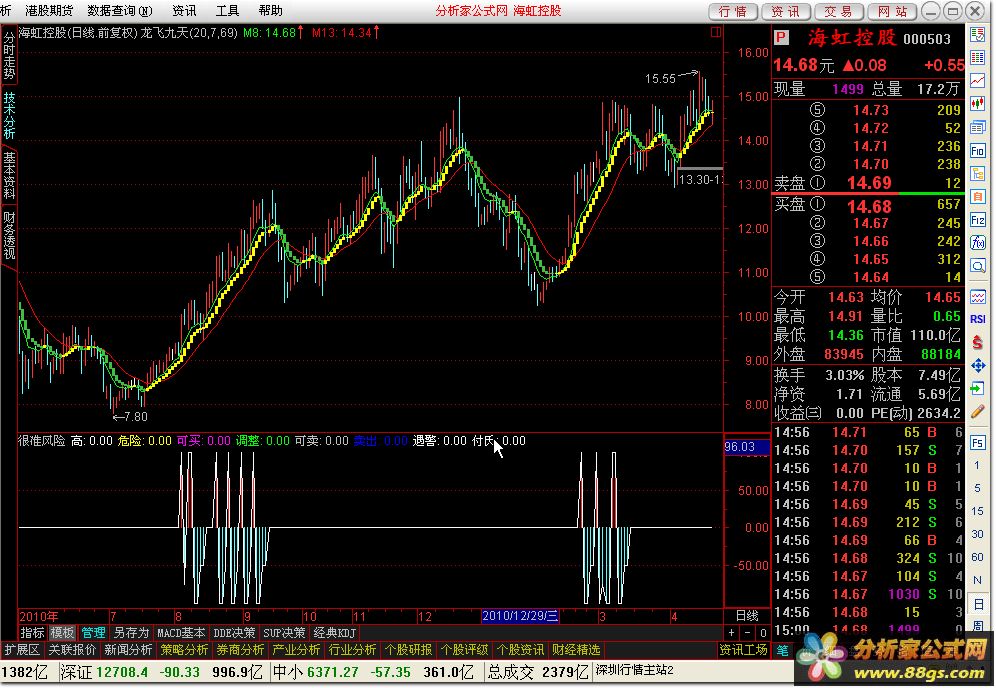Select 5-minute period button
Viewport: 996px width, 688px height.
tap(978, 489)
